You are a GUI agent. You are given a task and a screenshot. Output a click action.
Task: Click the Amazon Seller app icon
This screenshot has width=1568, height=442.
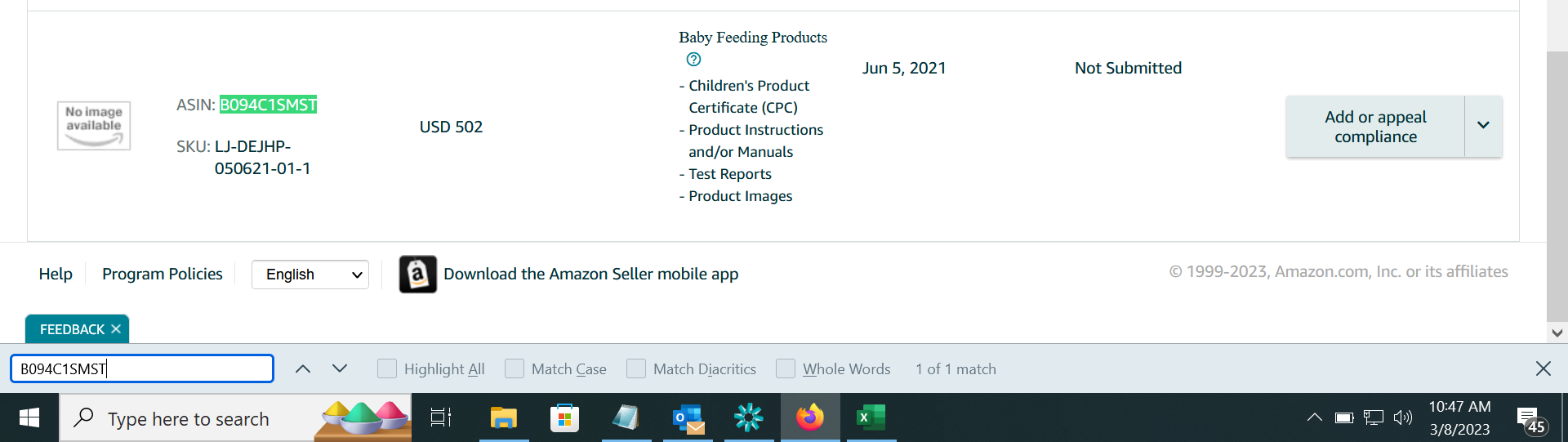[x=417, y=275]
